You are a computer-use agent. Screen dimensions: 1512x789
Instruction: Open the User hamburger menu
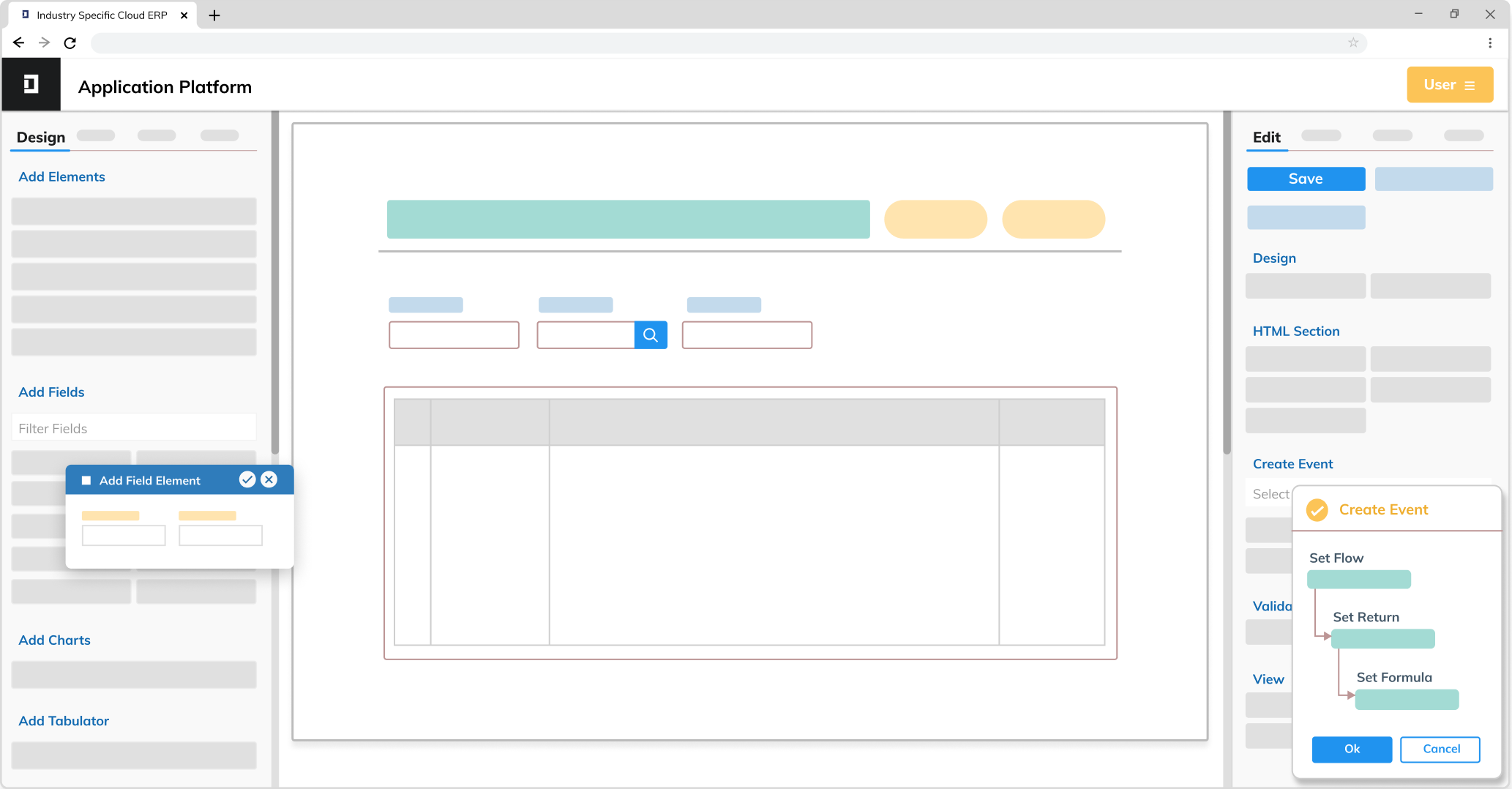pyautogui.click(x=1470, y=84)
